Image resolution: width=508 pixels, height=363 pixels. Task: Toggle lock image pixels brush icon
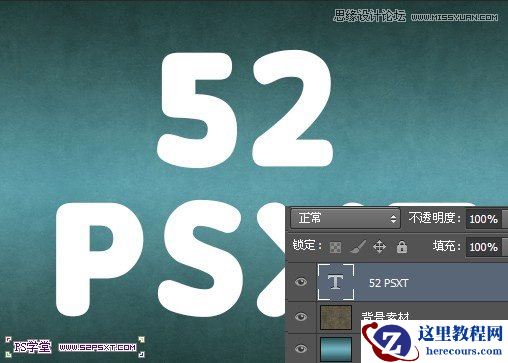click(x=358, y=247)
